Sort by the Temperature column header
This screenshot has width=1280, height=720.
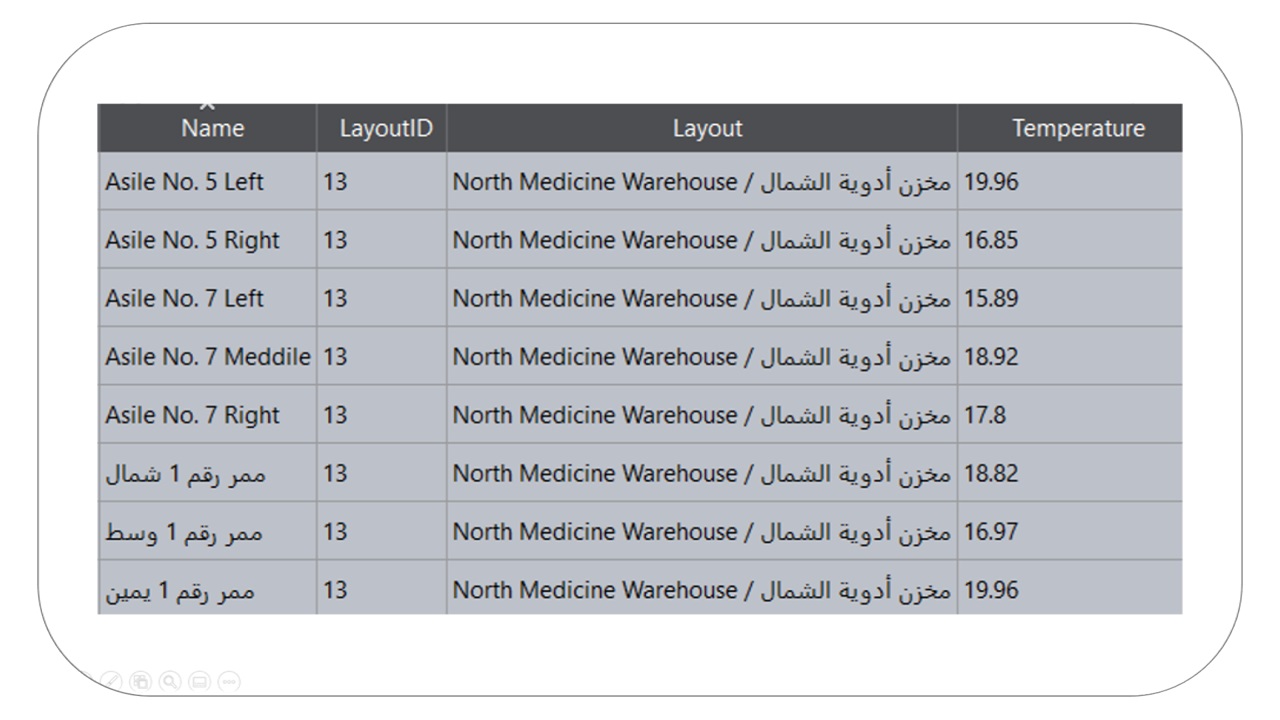click(1078, 128)
